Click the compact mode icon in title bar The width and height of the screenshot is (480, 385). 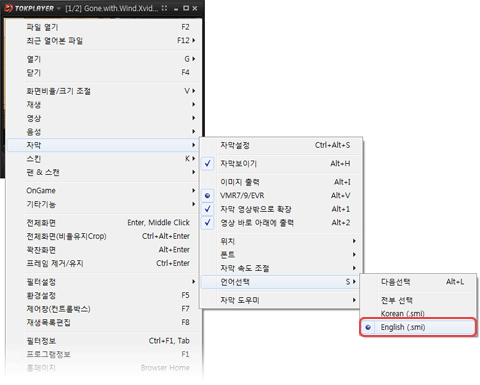coord(164,8)
